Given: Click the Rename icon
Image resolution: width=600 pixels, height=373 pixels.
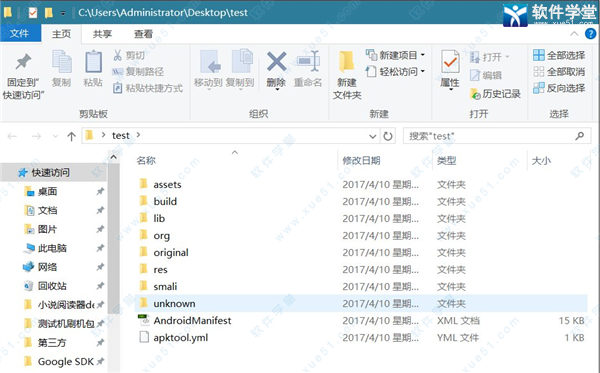Looking at the screenshot, I should click(x=308, y=61).
